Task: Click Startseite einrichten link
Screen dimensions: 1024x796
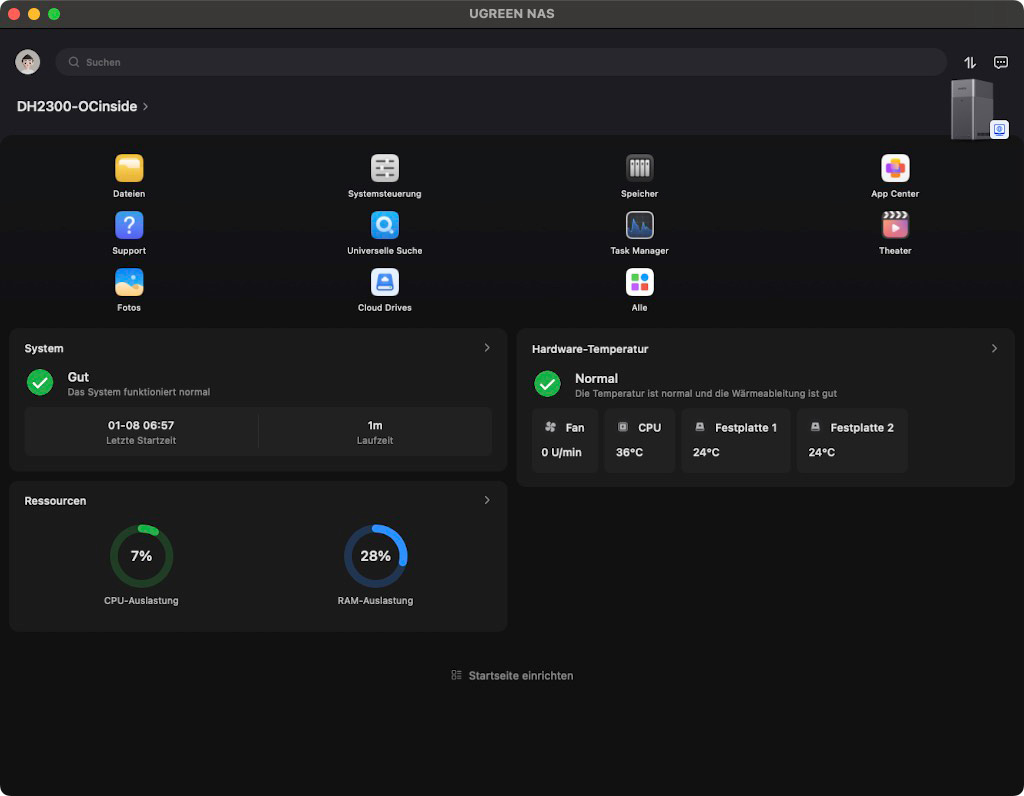Action: [512, 676]
